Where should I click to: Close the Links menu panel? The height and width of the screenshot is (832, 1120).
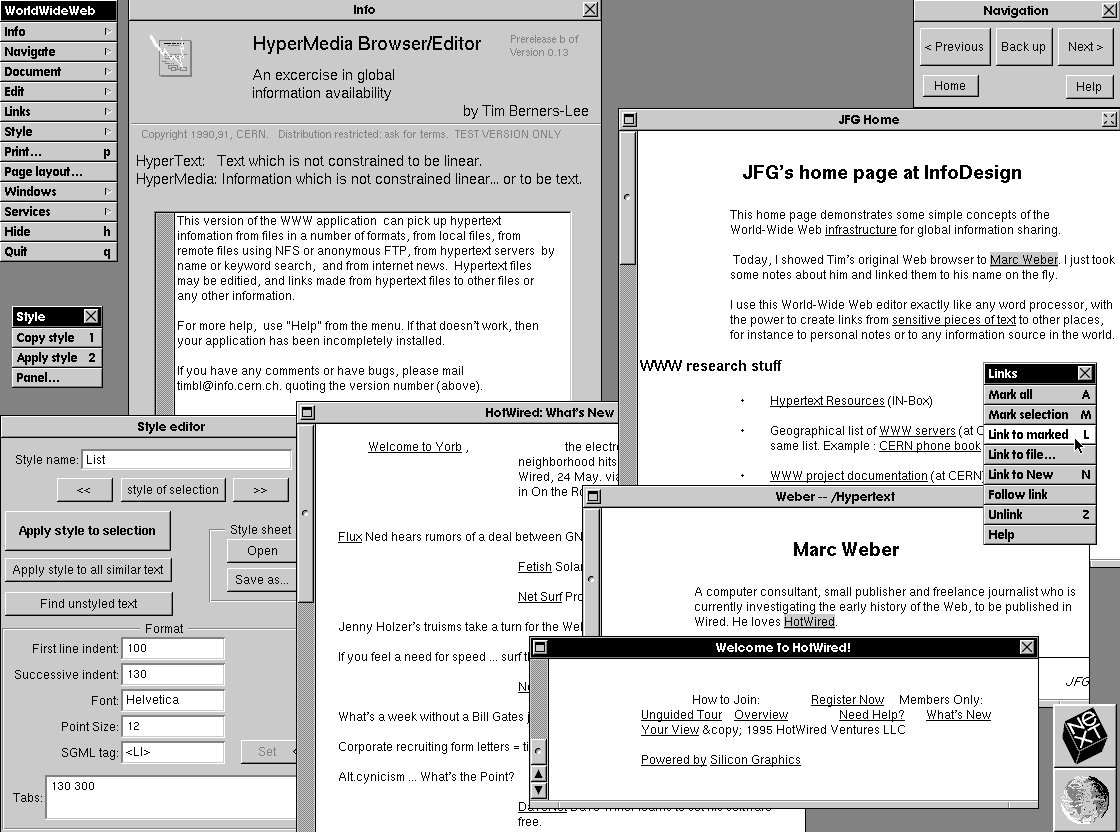(x=1084, y=373)
